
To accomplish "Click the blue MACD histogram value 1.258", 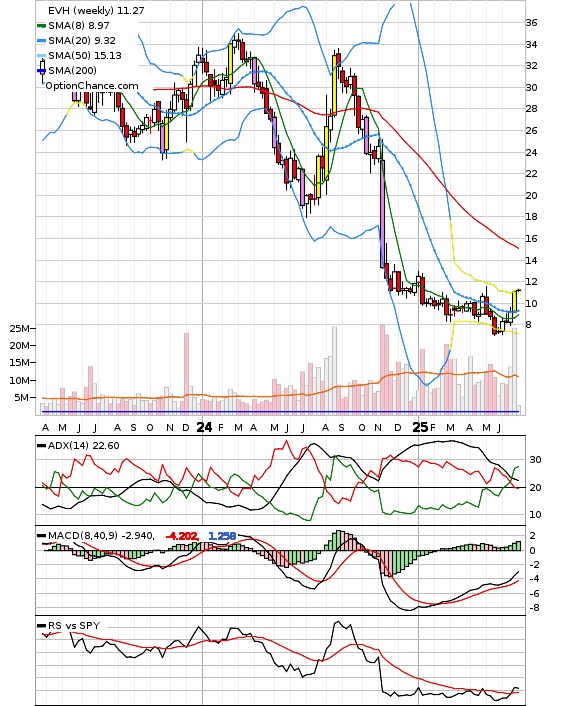I will point(222,536).
